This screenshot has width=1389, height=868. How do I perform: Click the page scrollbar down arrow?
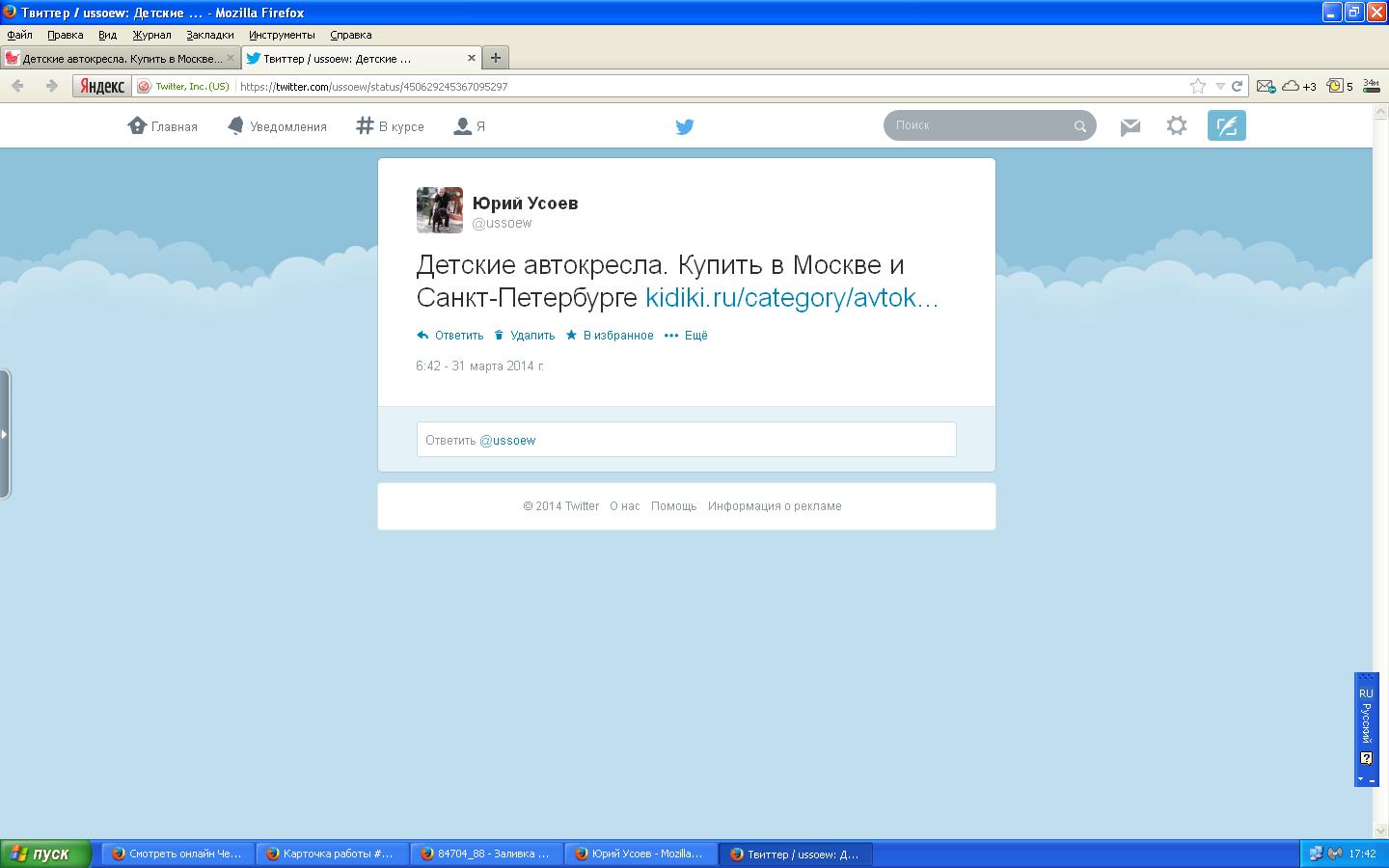click(x=1380, y=830)
